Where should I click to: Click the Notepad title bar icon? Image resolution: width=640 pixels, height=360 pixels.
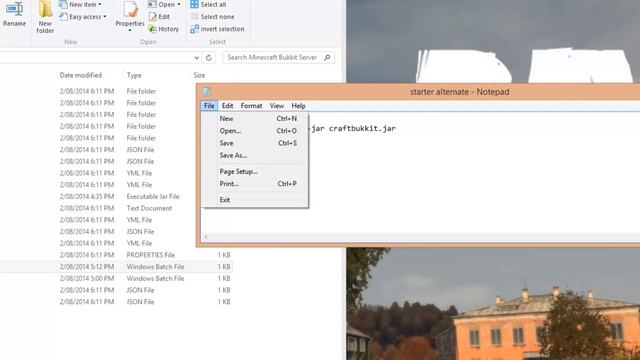click(207, 91)
